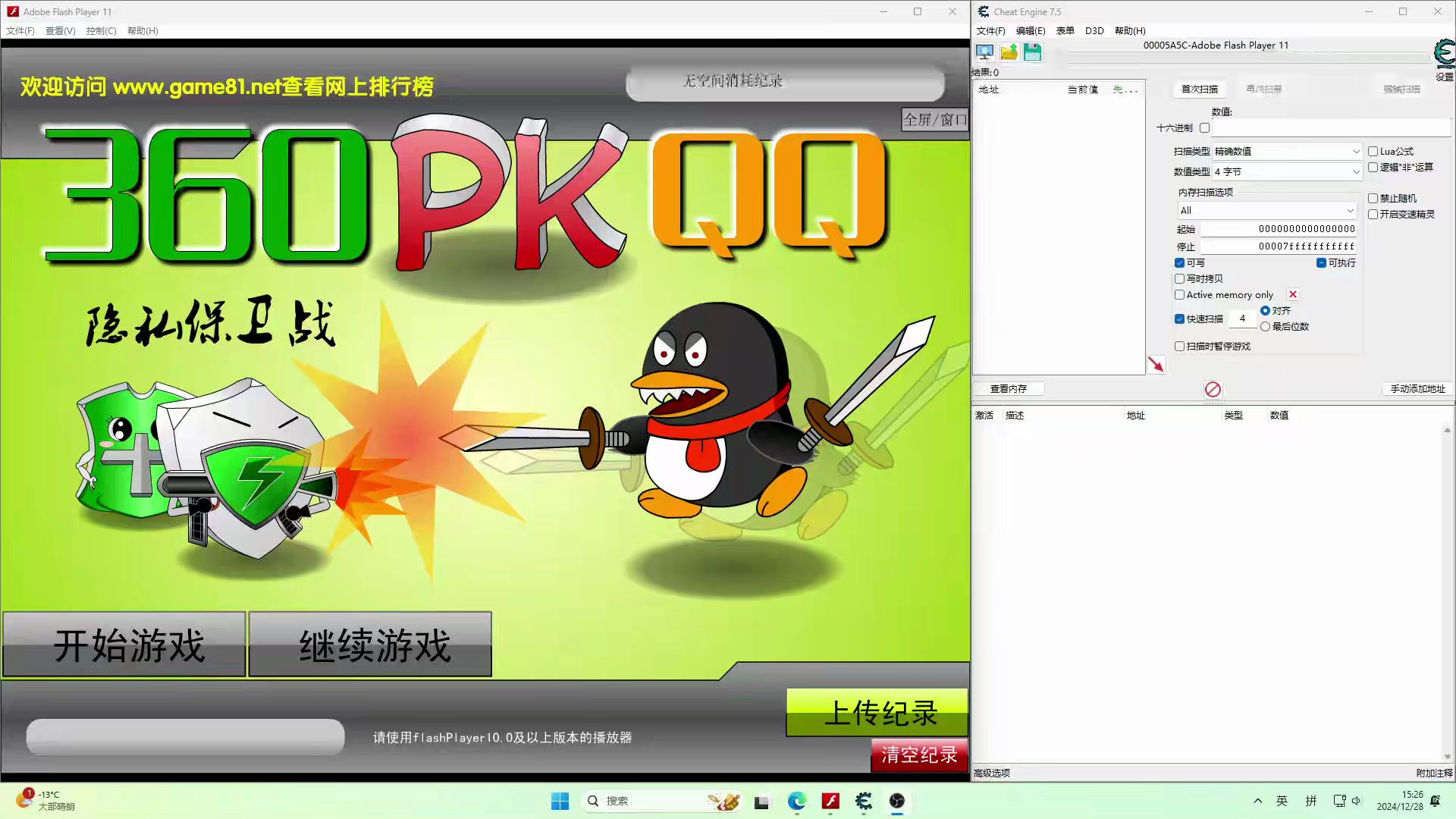Open Cheat Engine settings logo icon

coord(1444,54)
